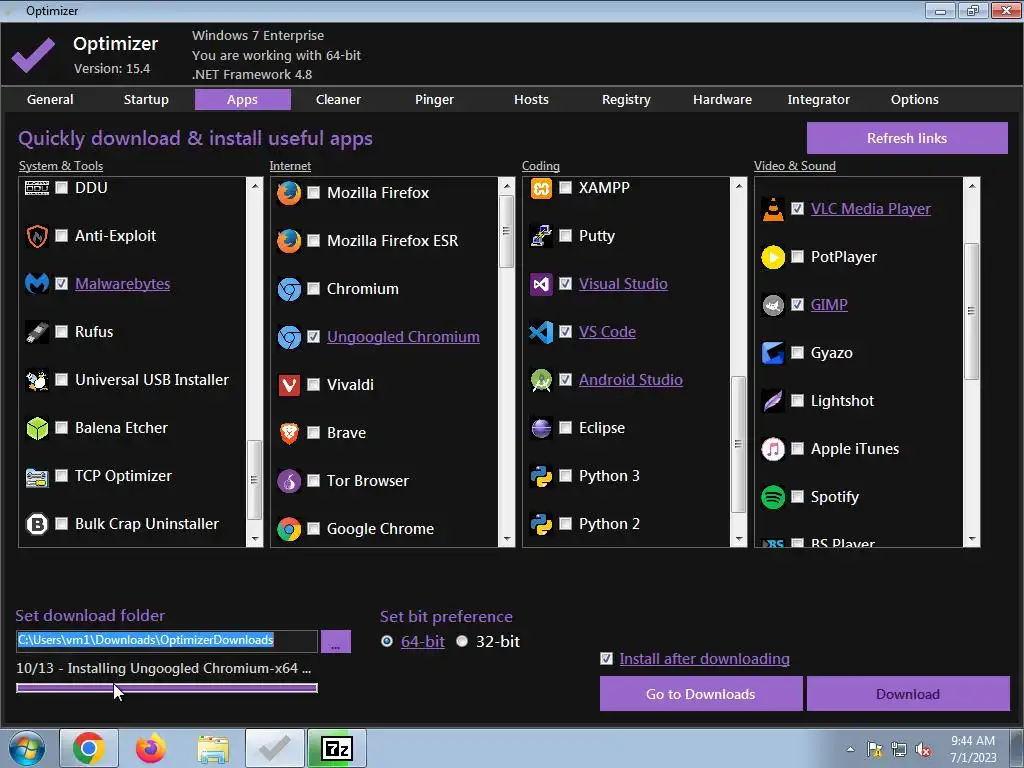Click the installation progress bar
The height and width of the screenshot is (768, 1024).
click(x=167, y=688)
